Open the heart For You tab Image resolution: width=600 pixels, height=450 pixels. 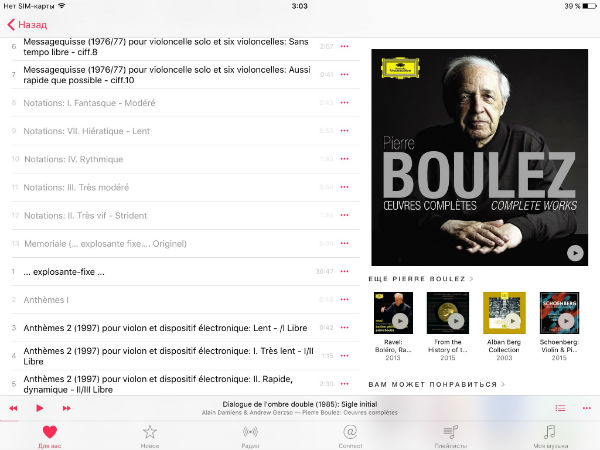[x=50, y=436]
